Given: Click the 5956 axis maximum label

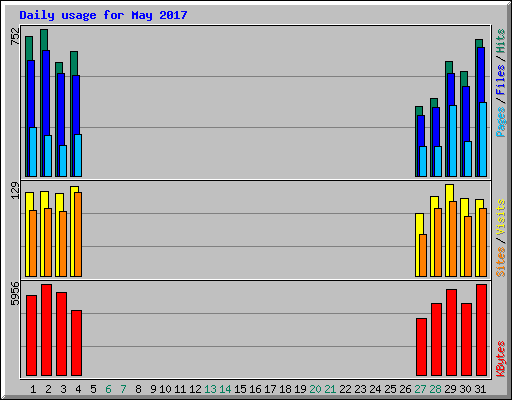Looking at the screenshot, I should pos(15,294).
